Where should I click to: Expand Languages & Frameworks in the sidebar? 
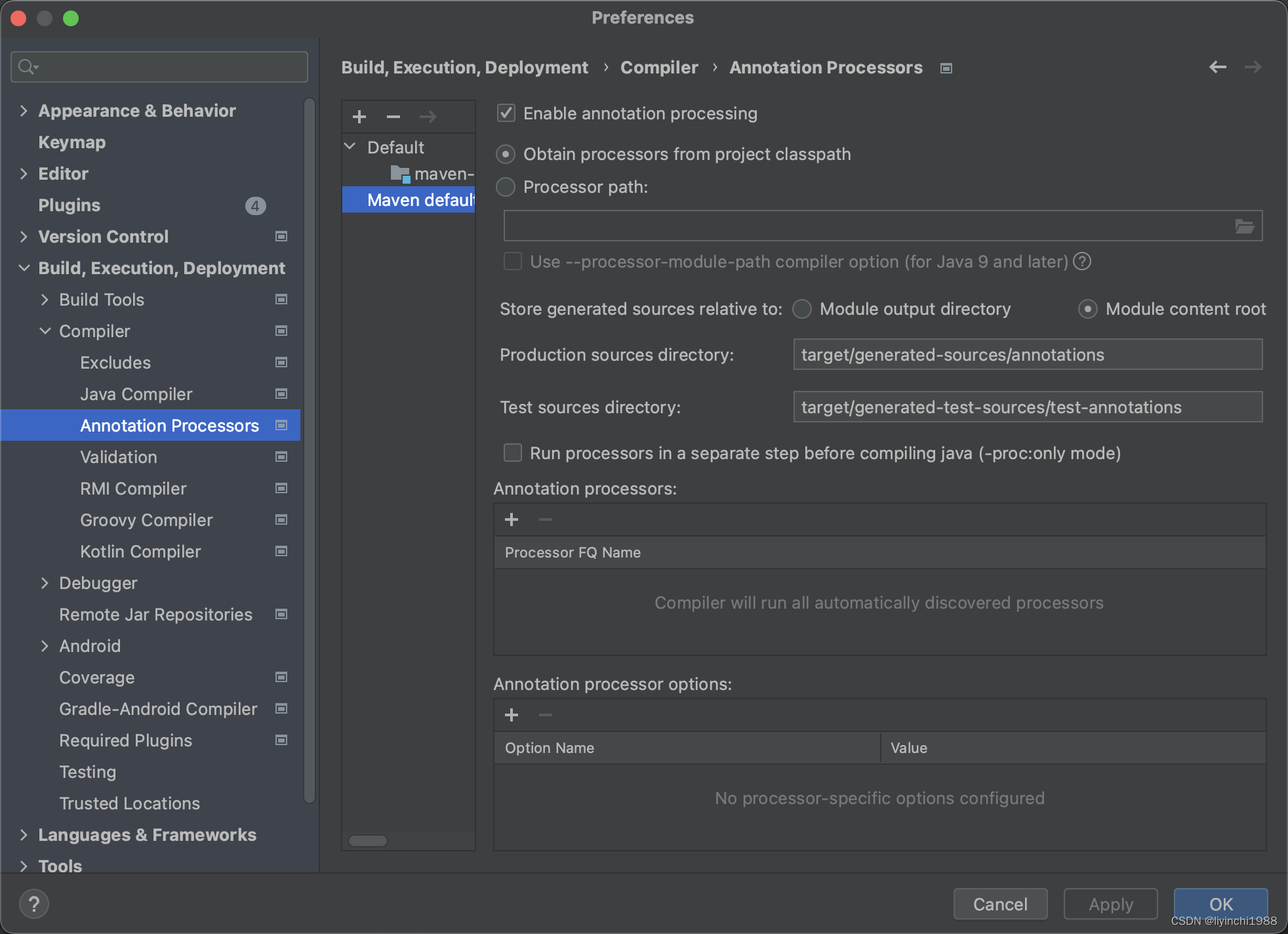24,834
